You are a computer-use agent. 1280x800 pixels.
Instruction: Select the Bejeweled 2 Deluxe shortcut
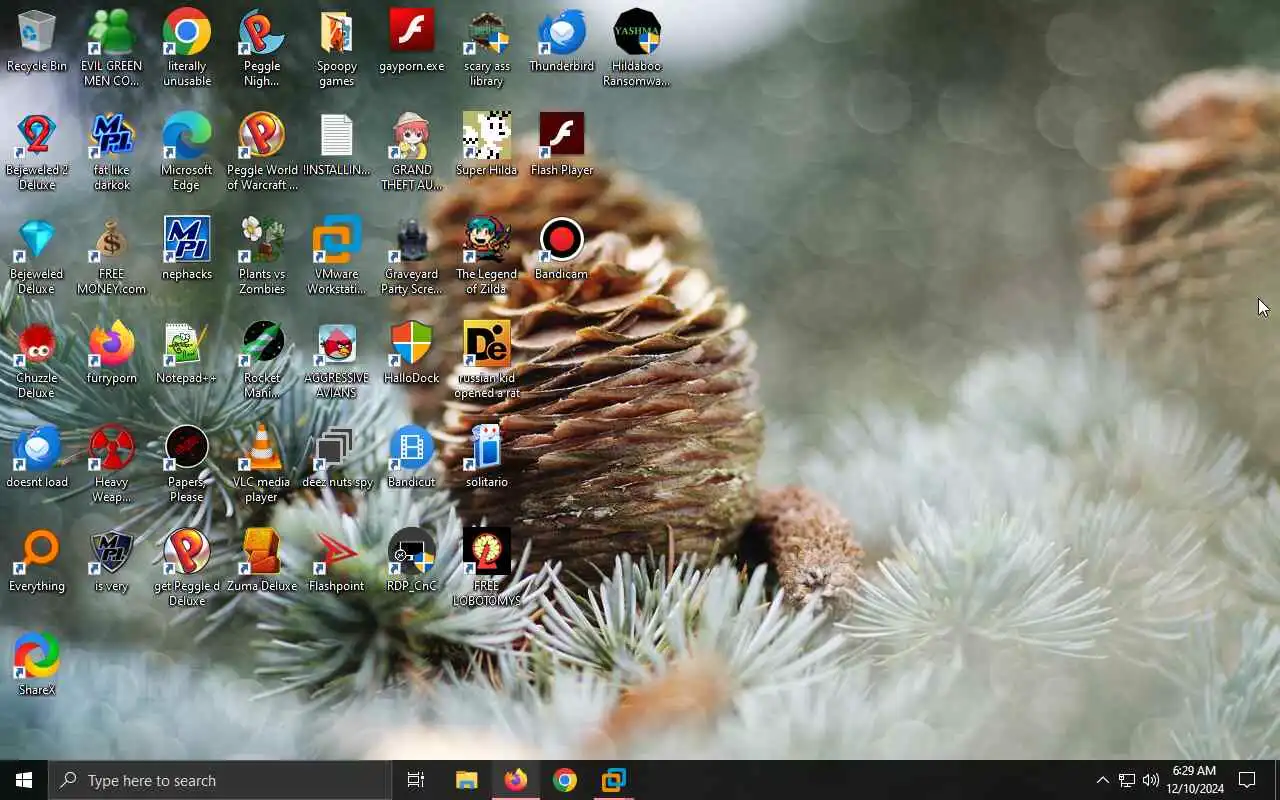pyautogui.click(x=37, y=153)
